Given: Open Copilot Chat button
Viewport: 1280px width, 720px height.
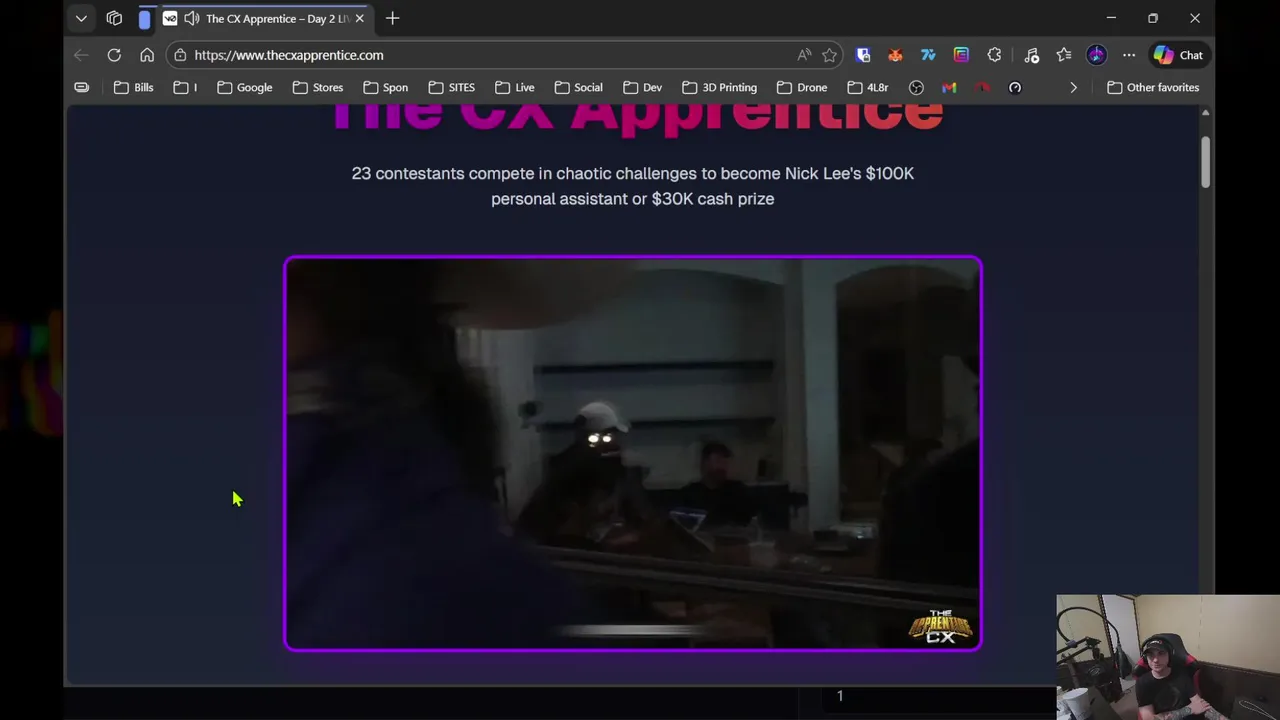Looking at the screenshot, I should coord(1179,55).
